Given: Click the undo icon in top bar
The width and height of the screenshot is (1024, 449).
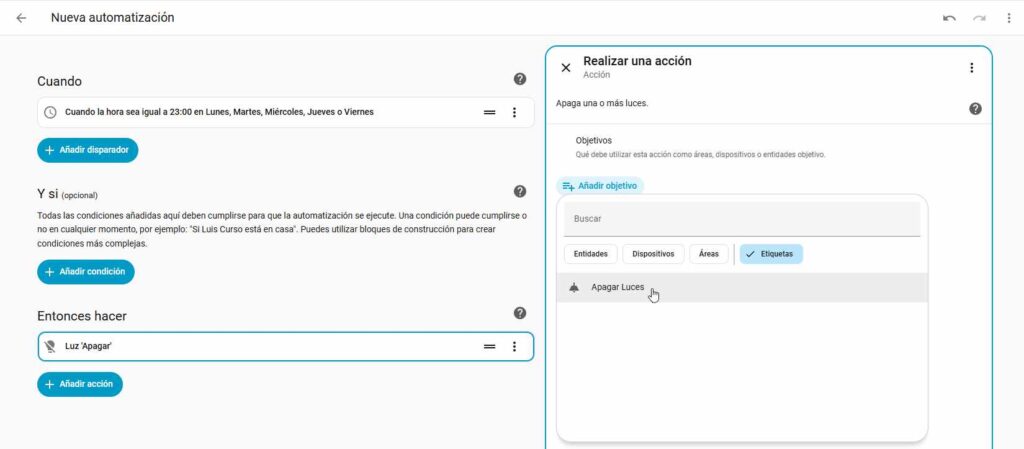Looking at the screenshot, I should 949,18.
